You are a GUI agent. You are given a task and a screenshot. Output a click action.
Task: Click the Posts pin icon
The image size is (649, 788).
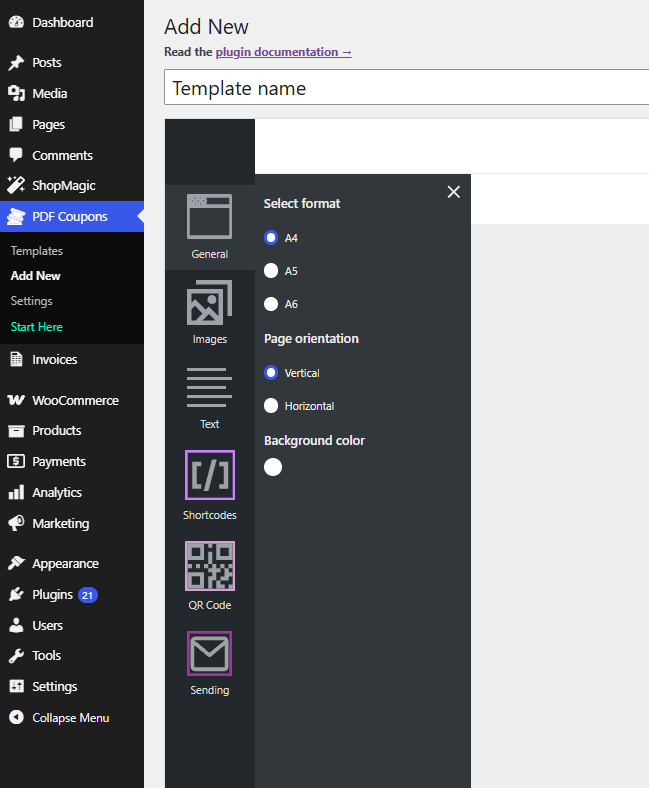[16, 62]
